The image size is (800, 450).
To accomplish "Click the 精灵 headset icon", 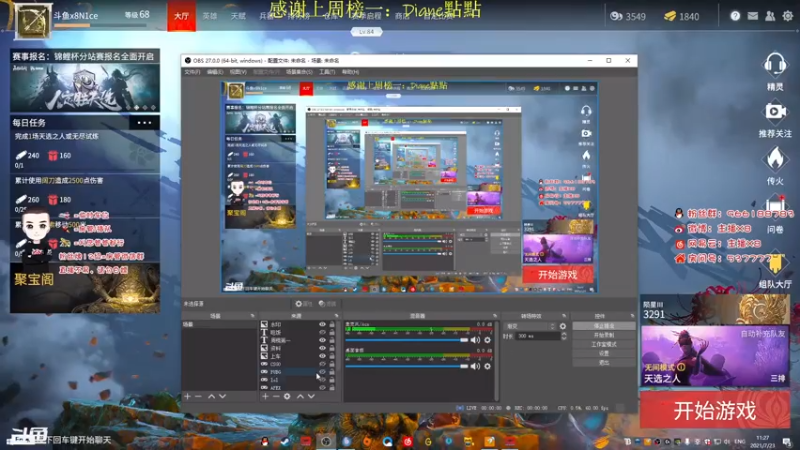I will pos(774,66).
